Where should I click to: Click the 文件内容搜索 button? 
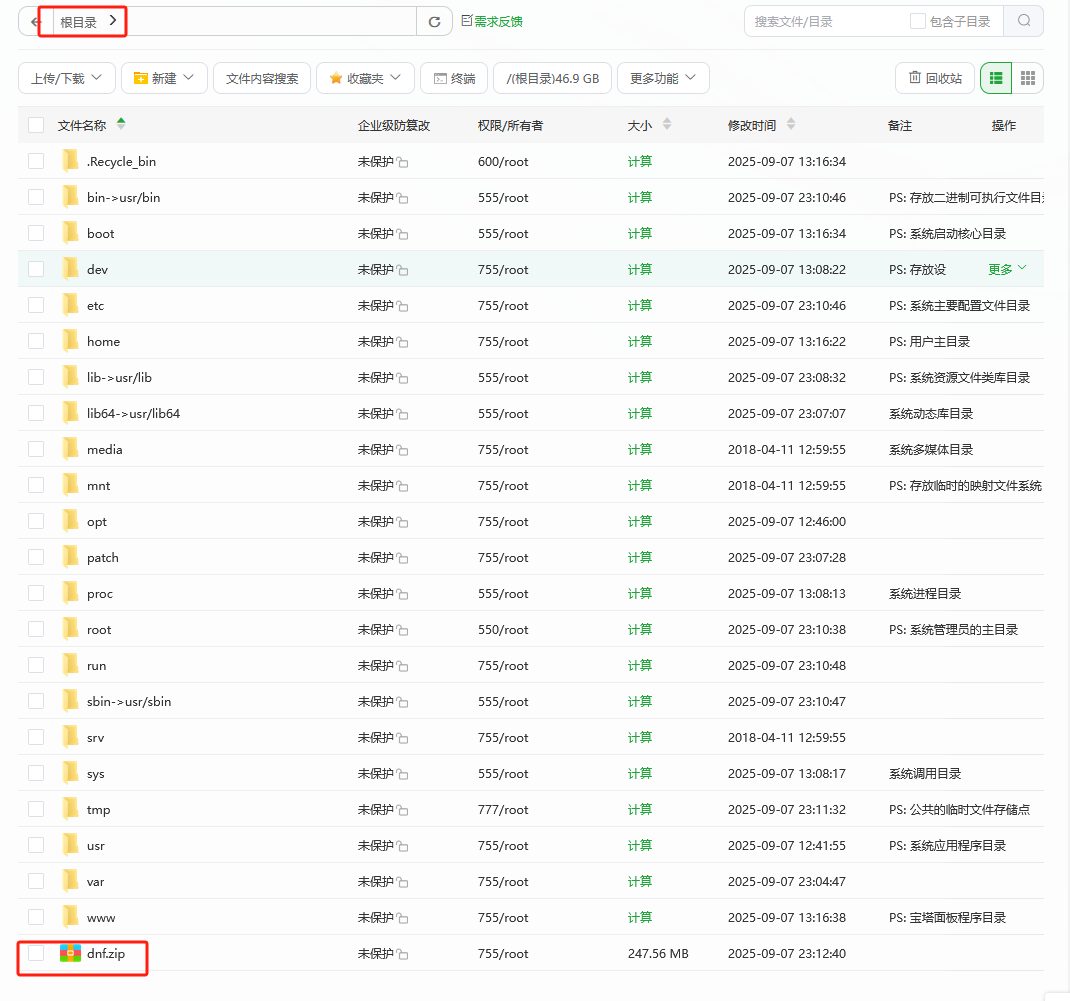point(262,78)
